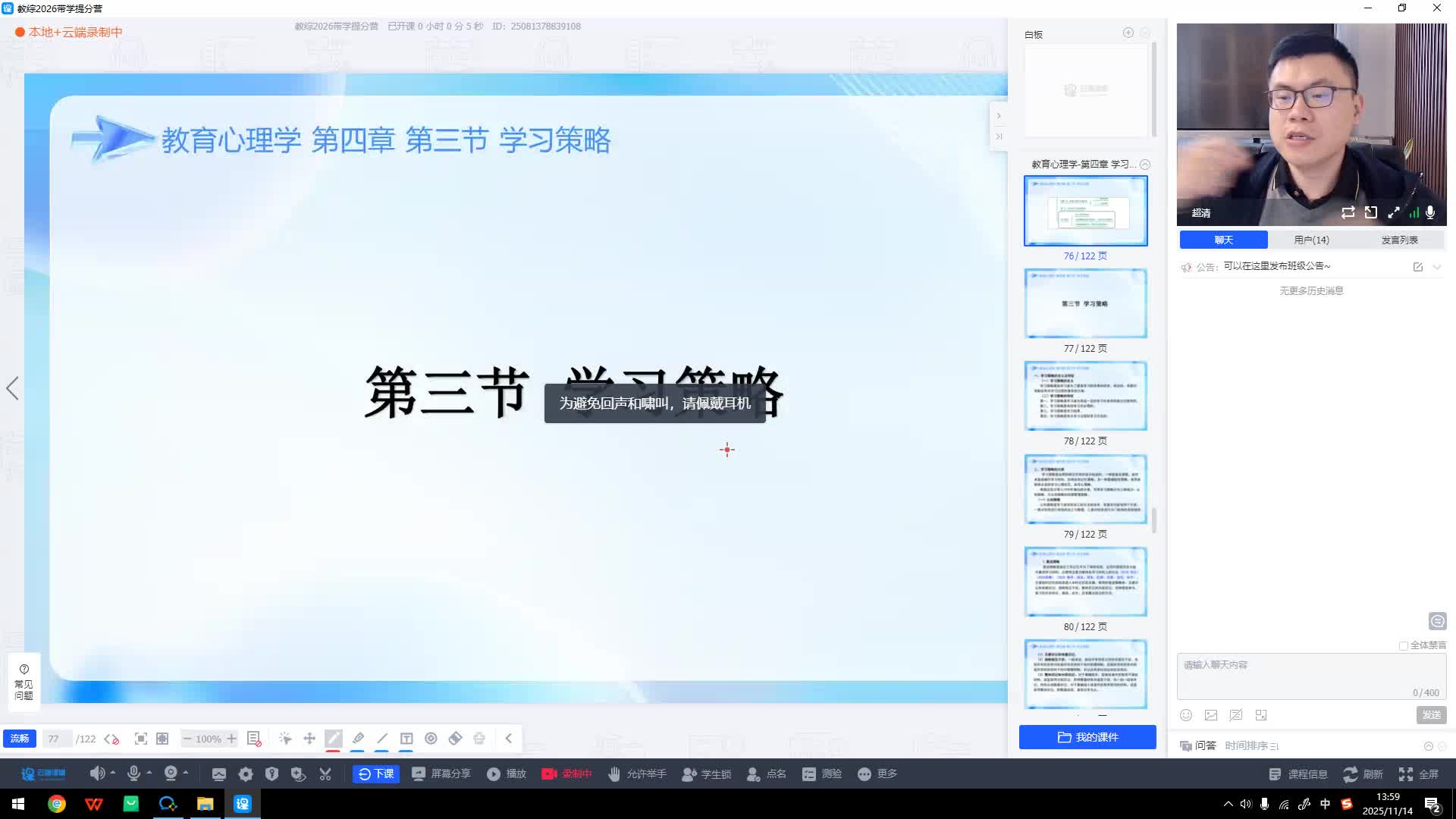The height and width of the screenshot is (819, 1456).
Task: Open the emoji picker in chat
Action: click(1185, 714)
